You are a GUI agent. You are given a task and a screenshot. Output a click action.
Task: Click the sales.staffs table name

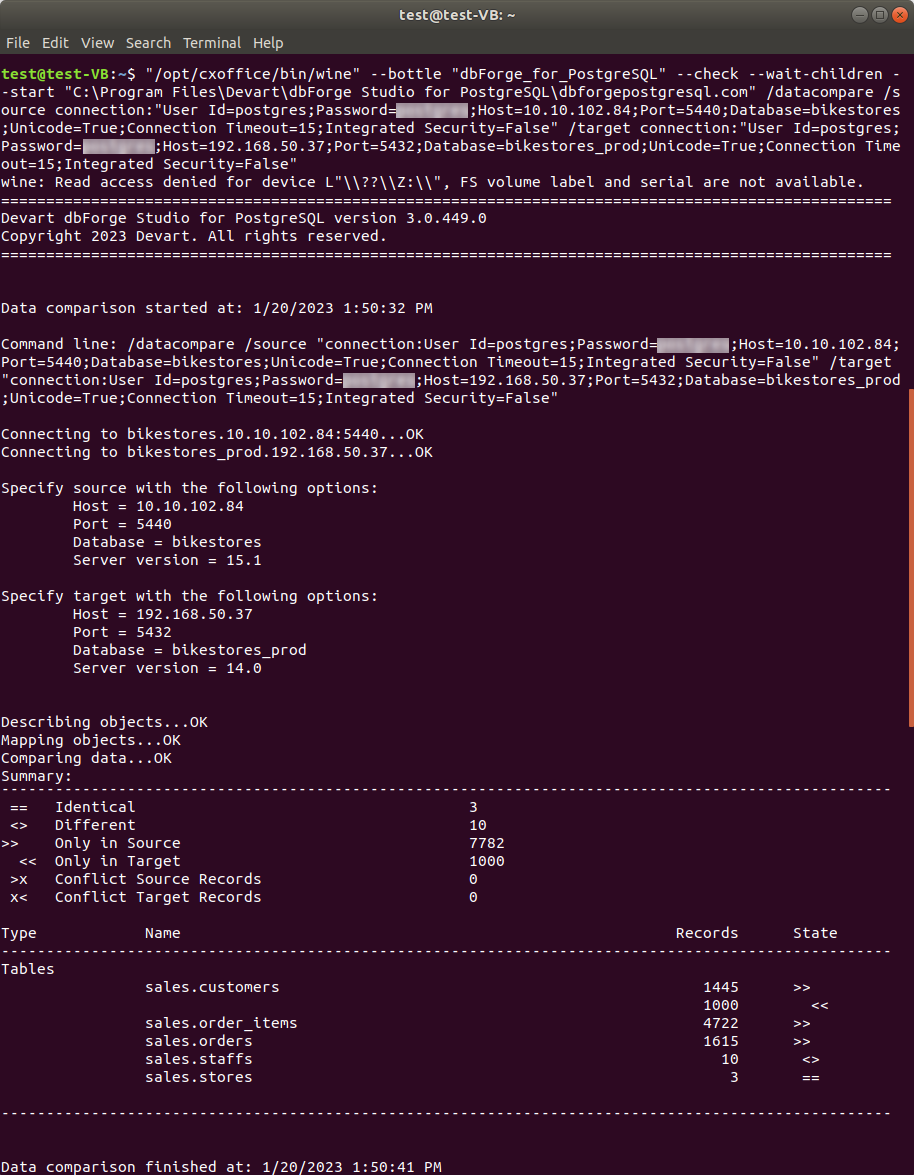coord(199,1059)
